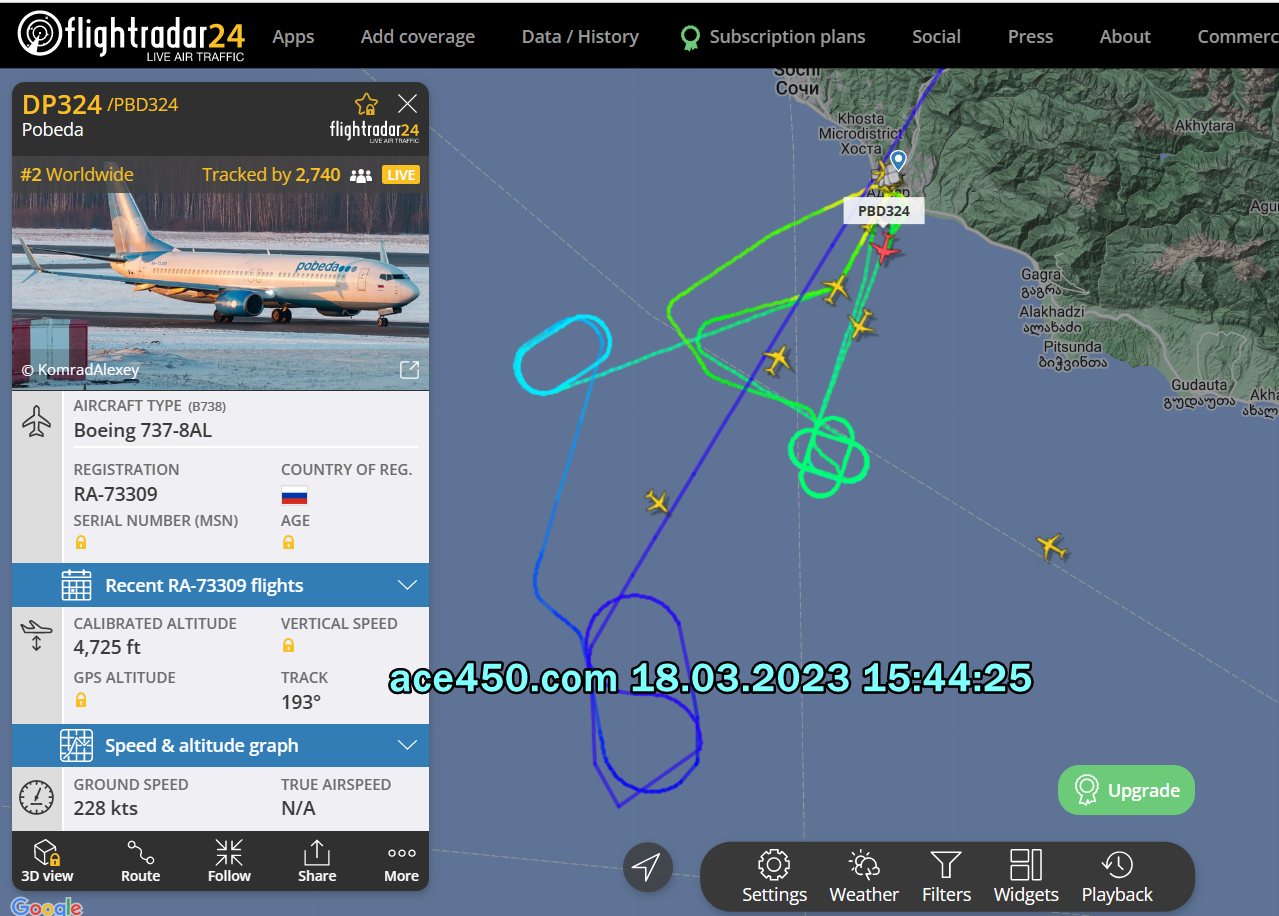Open map Settings gear
The width and height of the screenshot is (1279, 916).
[774, 877]
